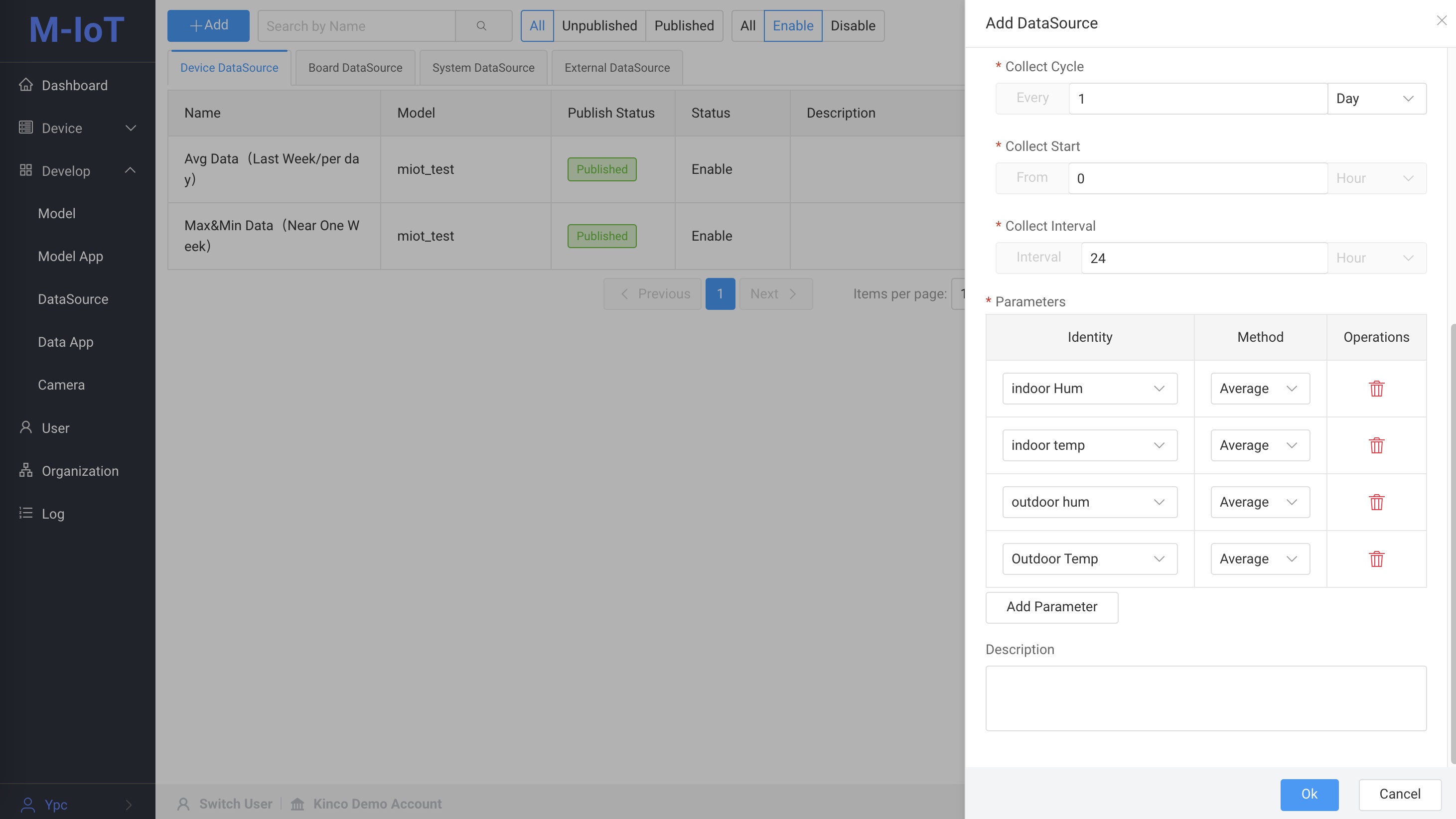Open Average method dropdown for indoor temp

(x=1260, y=445)
